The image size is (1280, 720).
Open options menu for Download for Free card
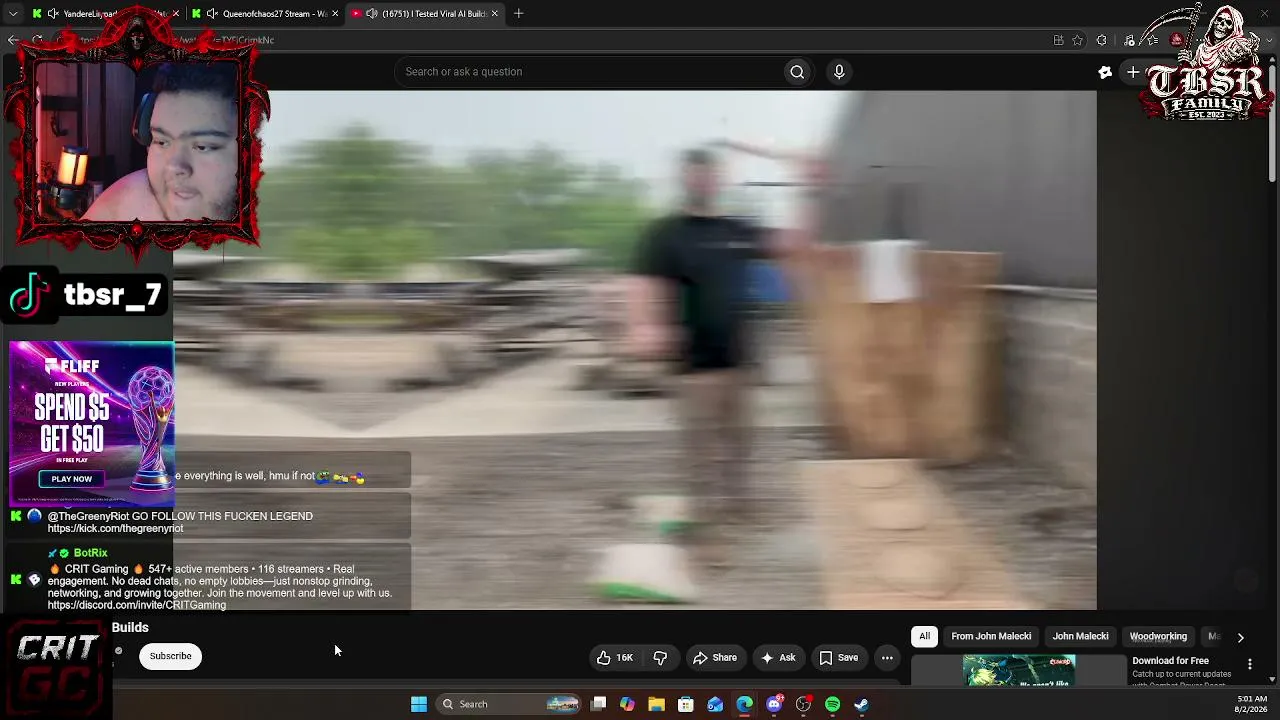tap(1249, 664)
